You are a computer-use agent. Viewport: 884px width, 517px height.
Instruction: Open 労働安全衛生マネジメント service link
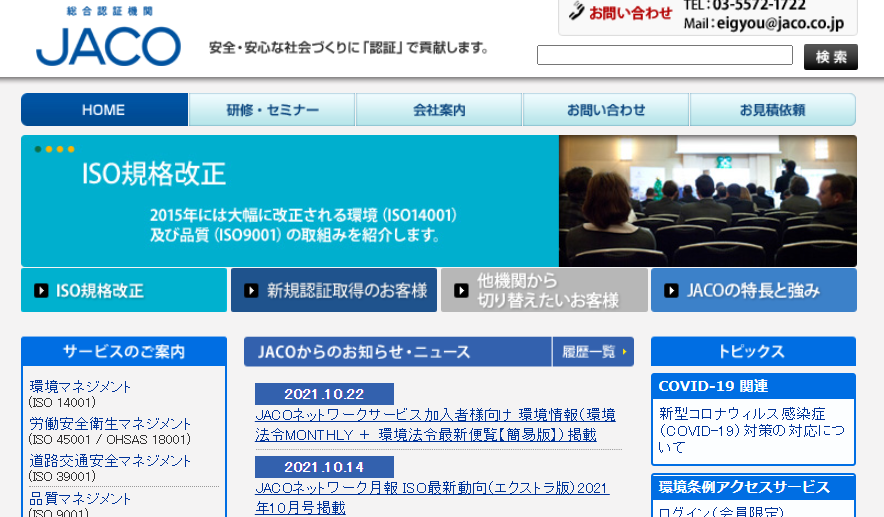coord(110,424)
